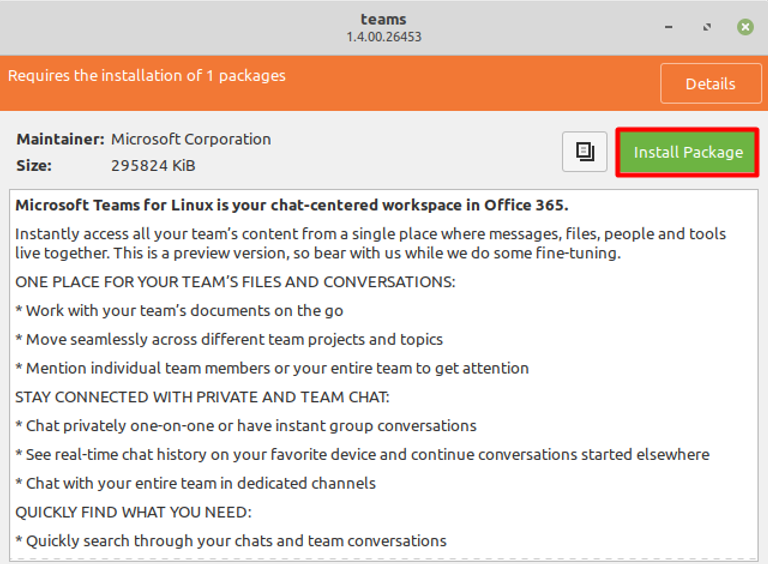Open the Details of required packages
768x564 pixels.
click(x=710, y=84)
